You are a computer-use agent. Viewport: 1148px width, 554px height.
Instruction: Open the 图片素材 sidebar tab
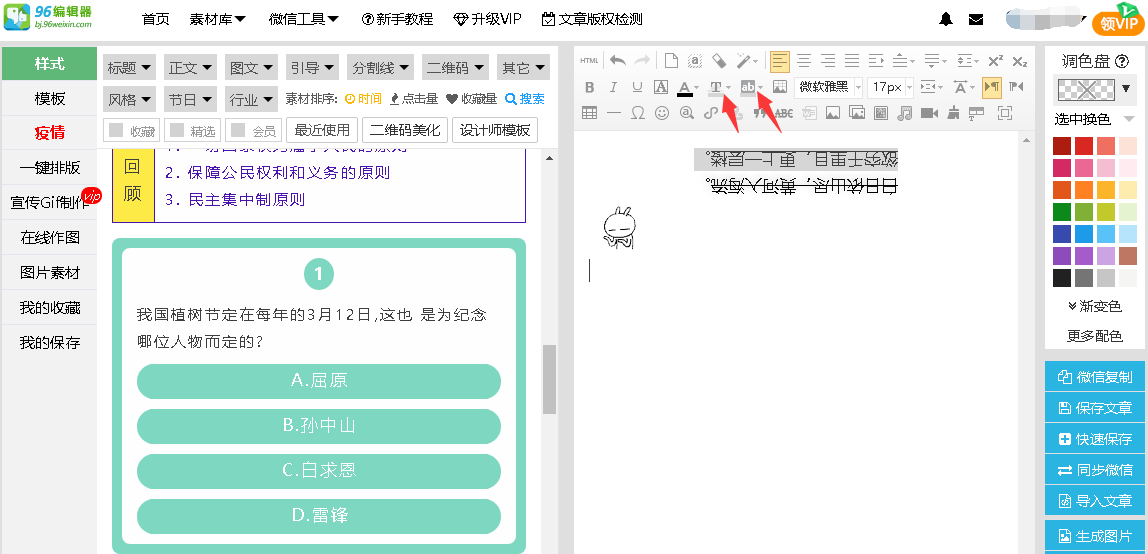pyautogui.click(x=50, y=273)
